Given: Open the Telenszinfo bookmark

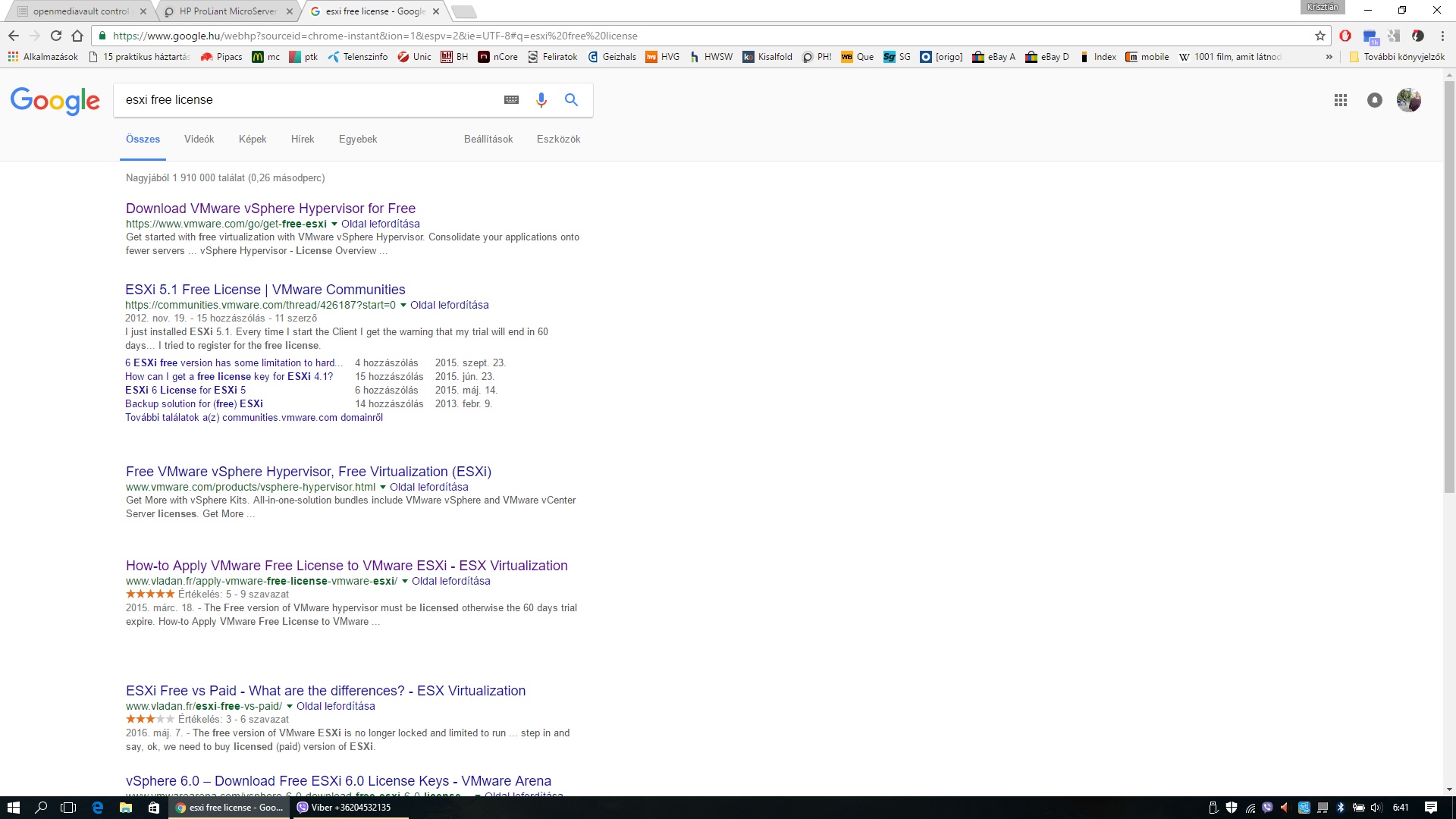Looking at the screenshot, I should (358, 57).
